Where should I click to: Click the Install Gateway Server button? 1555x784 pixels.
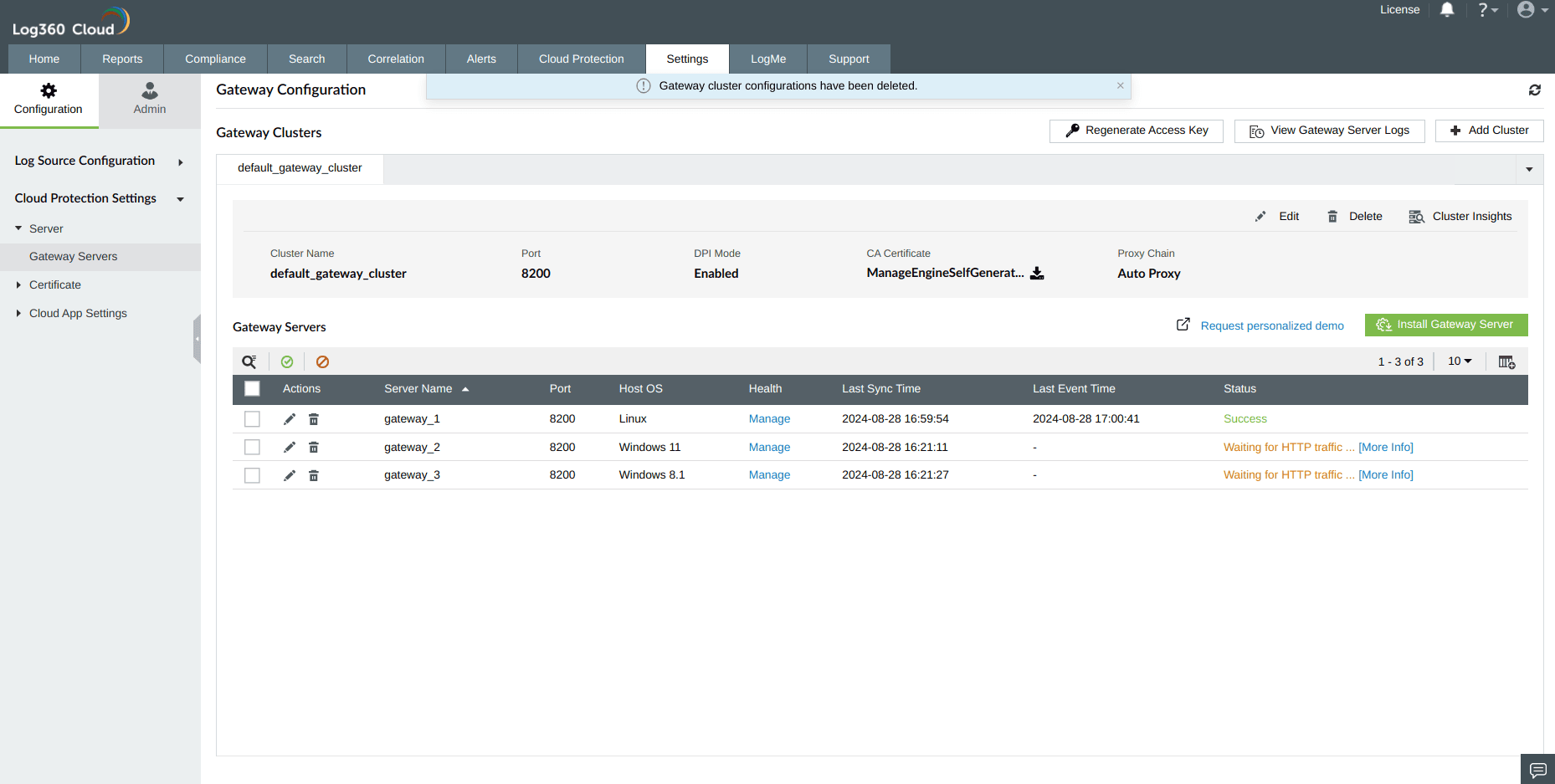pyautogui.click(x=1446, y=325)
